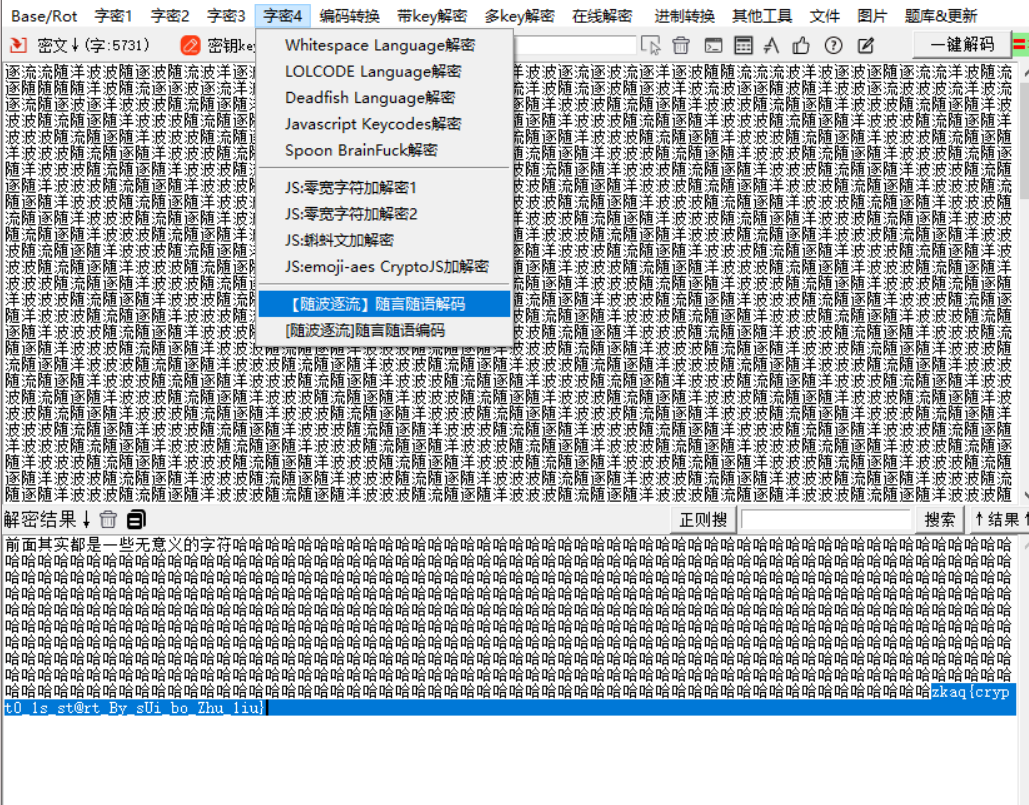Choose JS:零宽字符加解密1
The width and height of the screenshot is (1029, 805).
tap(384, 188)
